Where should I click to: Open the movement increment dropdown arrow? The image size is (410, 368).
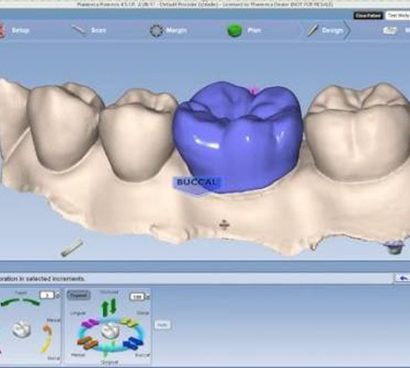(148, 296)
